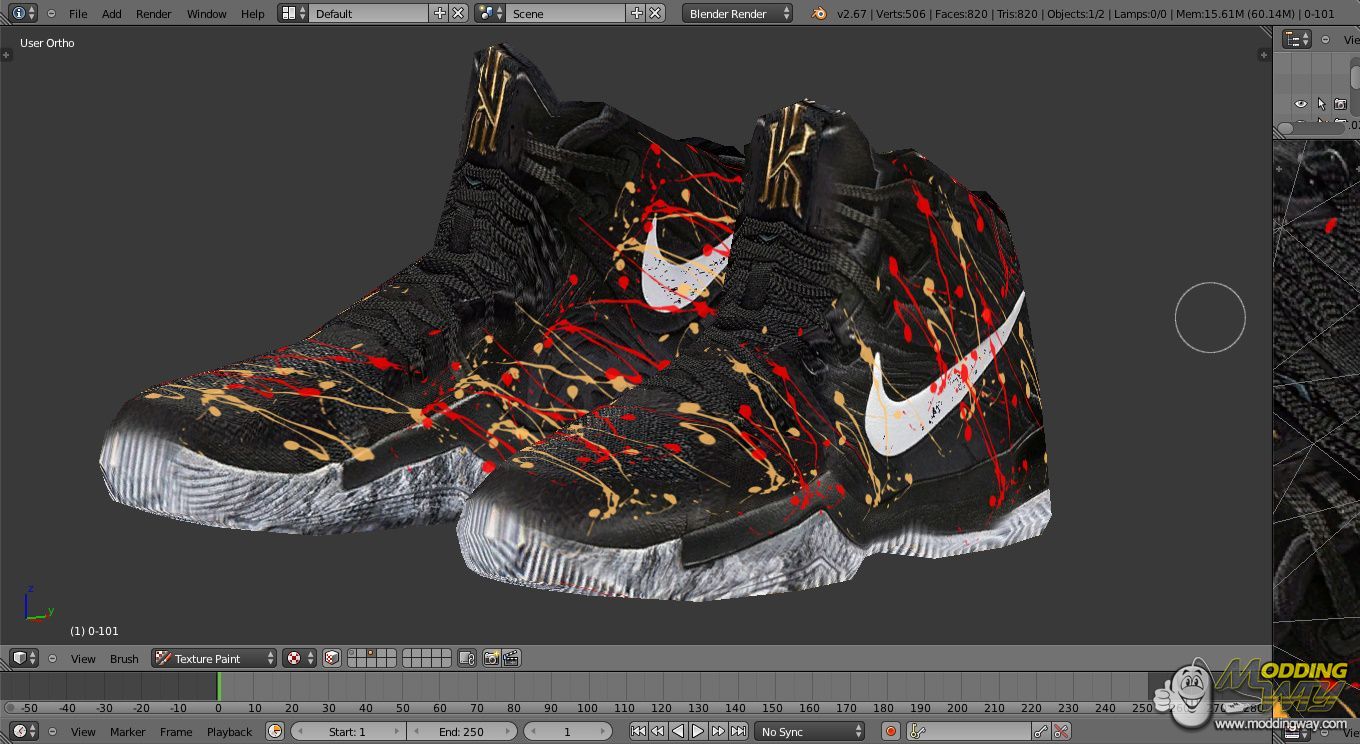This screenshot has height=744, width=1360.
Task: Enable automatic keyframe record button
Action: 890,732
